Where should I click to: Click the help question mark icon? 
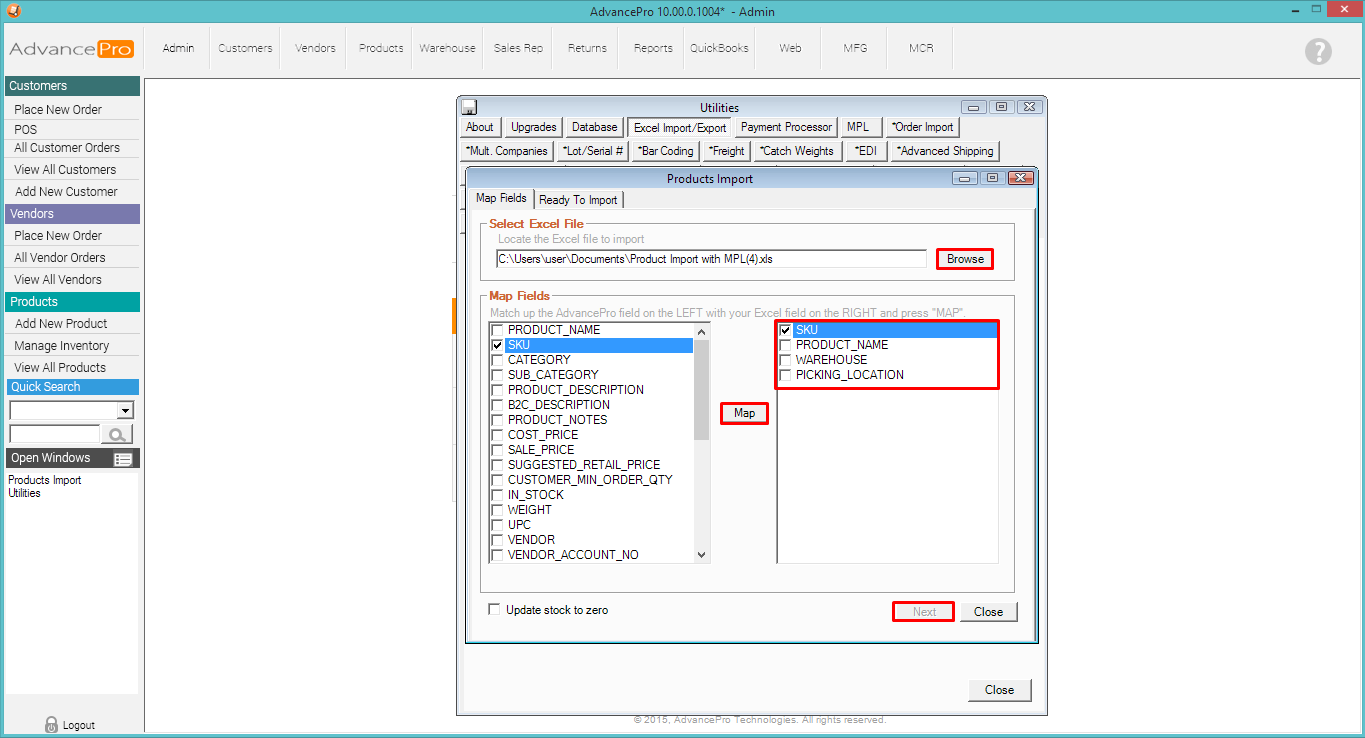[1318, 51]
